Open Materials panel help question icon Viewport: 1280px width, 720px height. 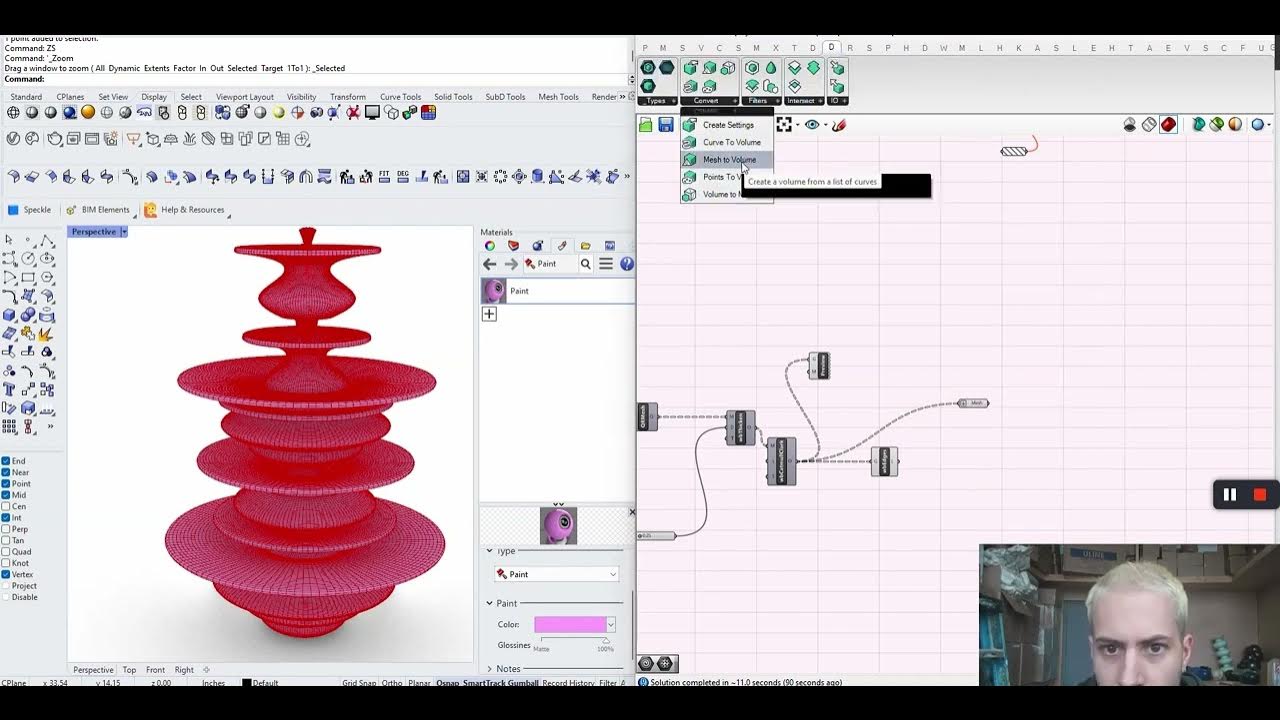tap(626, 264)
